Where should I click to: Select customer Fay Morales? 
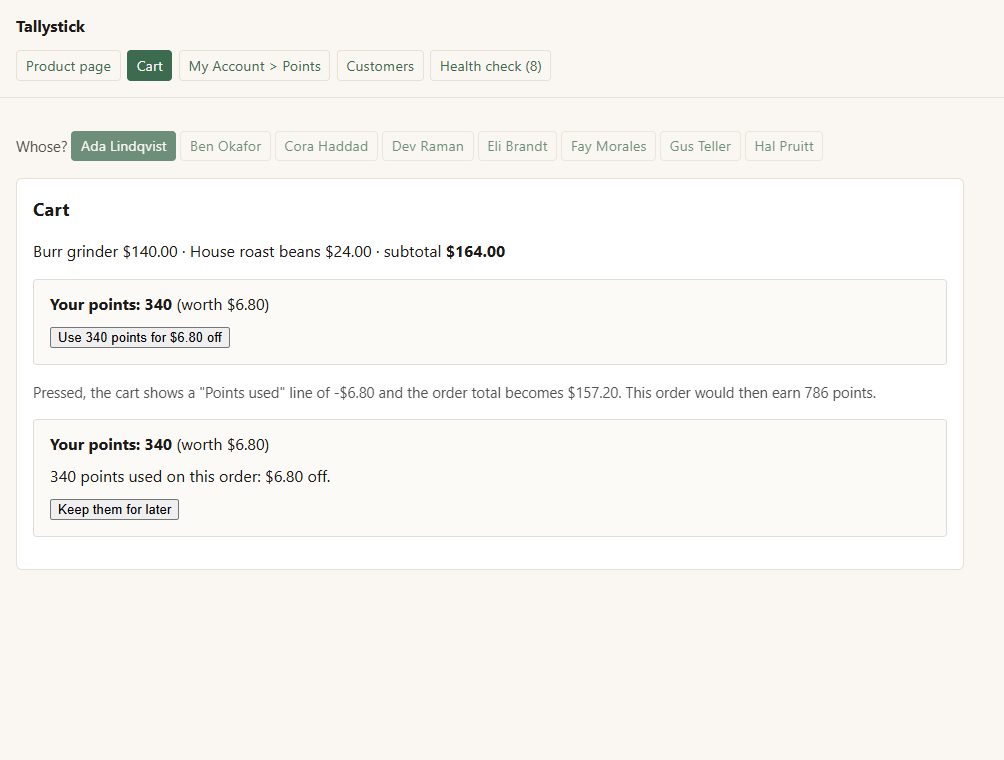[608, 146]
